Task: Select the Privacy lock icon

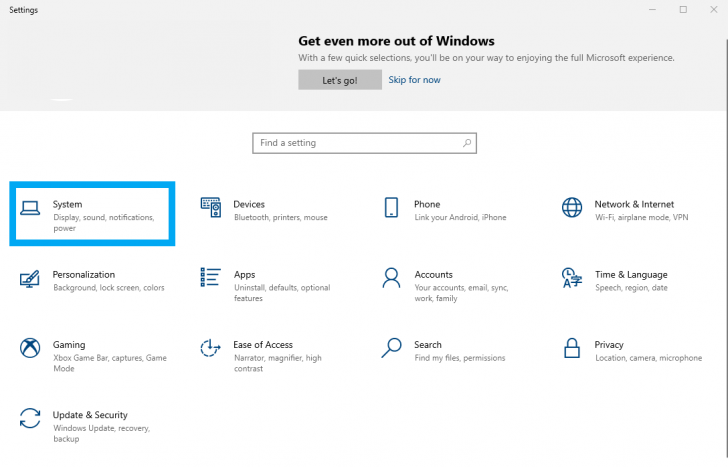Action: tap(572, 348)
